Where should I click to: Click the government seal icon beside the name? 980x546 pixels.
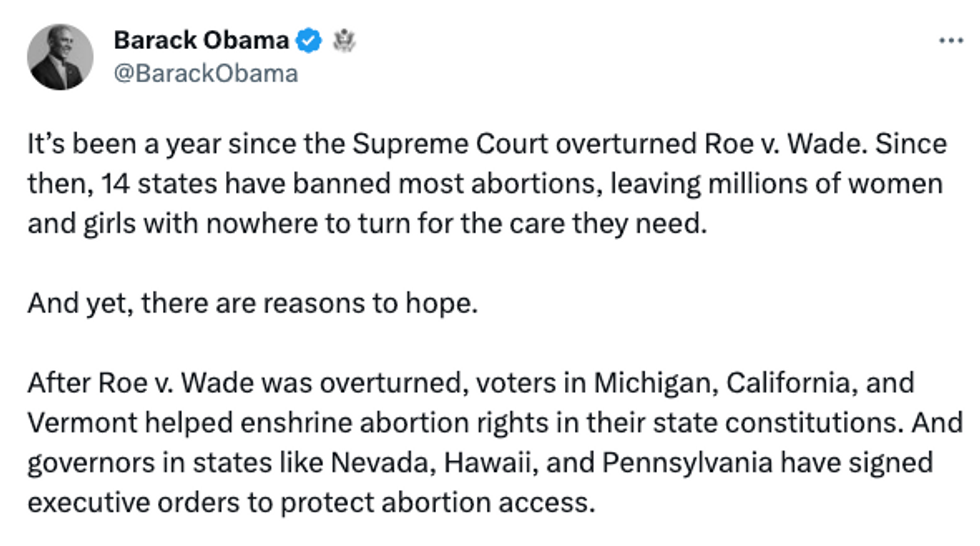click(344, 41)
